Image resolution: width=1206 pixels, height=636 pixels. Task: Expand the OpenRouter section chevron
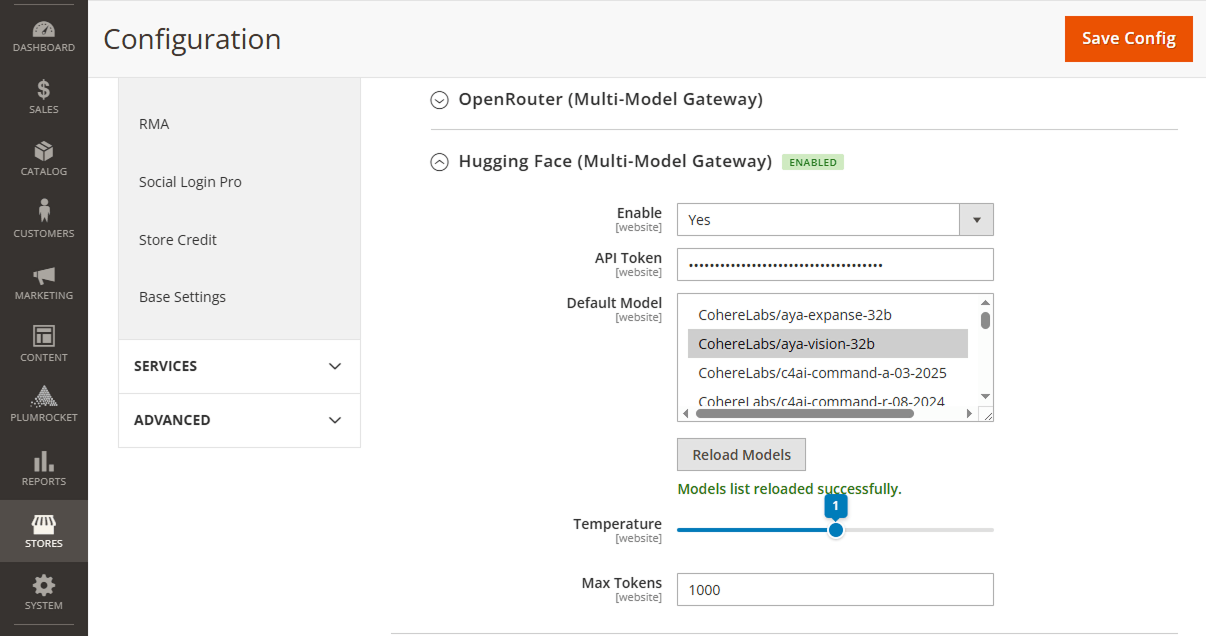439,100
